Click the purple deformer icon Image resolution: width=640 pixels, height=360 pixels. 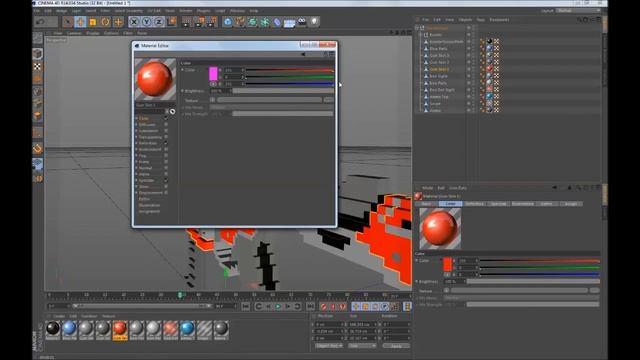pyautogui.click(x=277, y=22)
